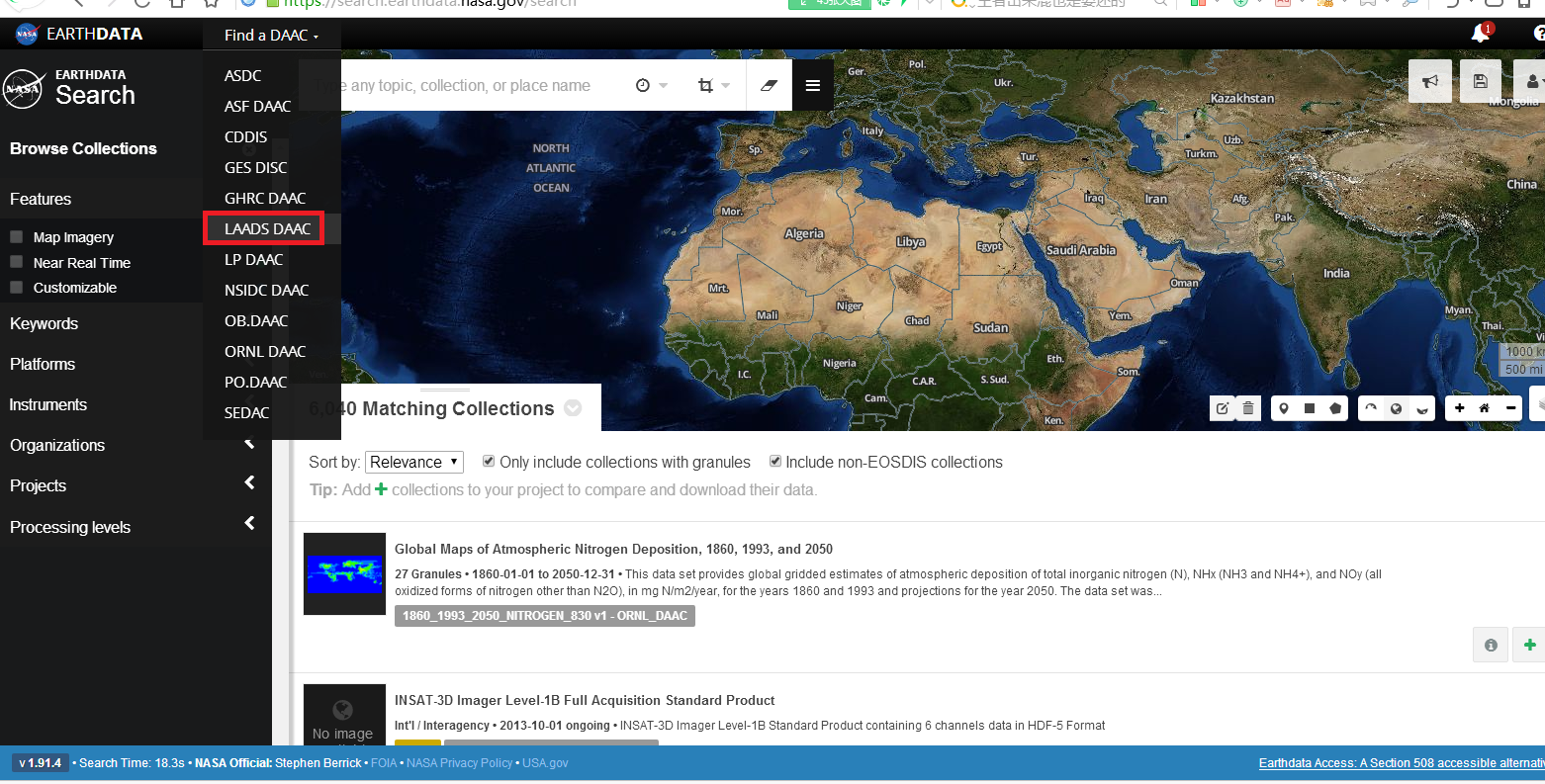Toggle Include non-EOSDIS collections
The height and width of the screenshot is (784, 1545).
tap(775, 462)
